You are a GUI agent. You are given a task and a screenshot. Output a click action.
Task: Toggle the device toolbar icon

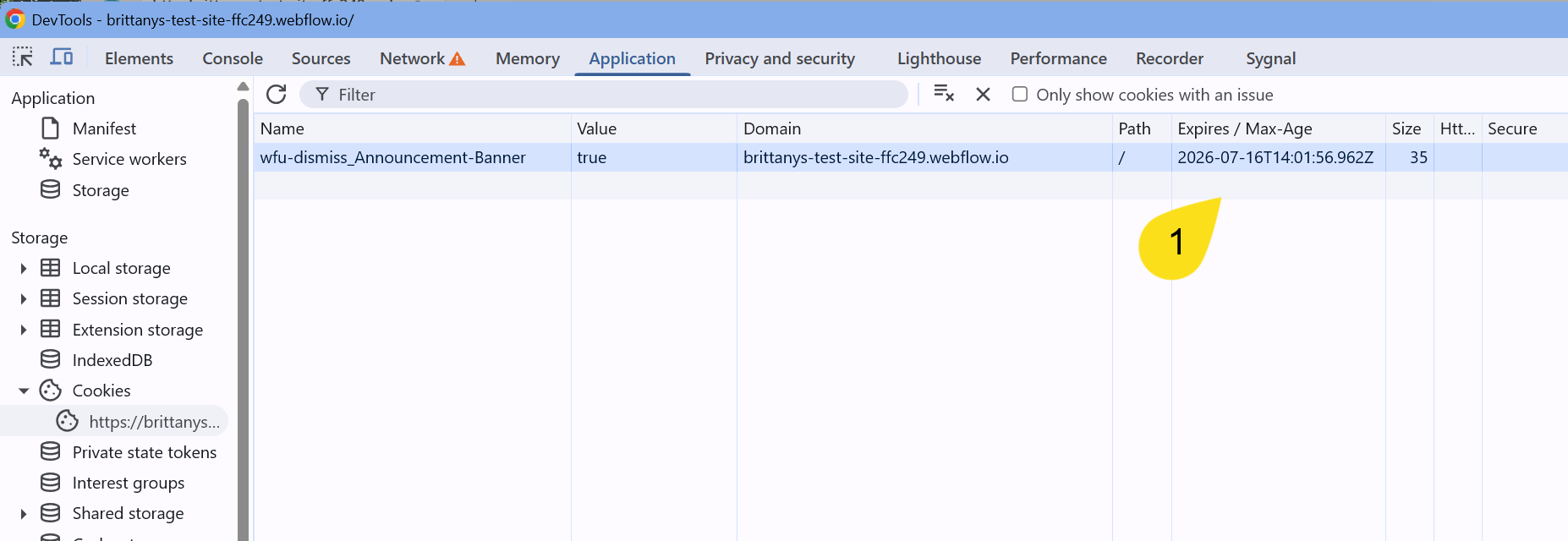tap(62, 57)
